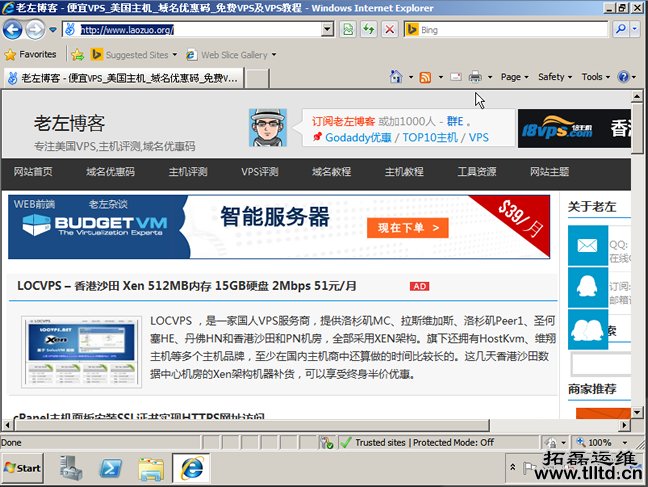The width and height of the screenshot is (648, 487).
Task: Open a new blank tab
Action: click(257, 79)
